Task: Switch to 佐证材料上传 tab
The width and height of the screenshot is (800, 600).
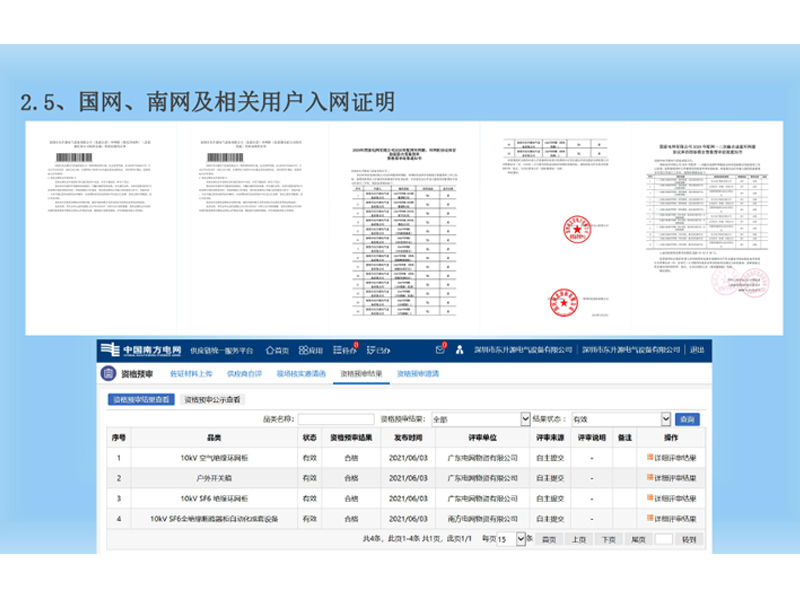Action: pyautogui.click(x=191, y=374)
